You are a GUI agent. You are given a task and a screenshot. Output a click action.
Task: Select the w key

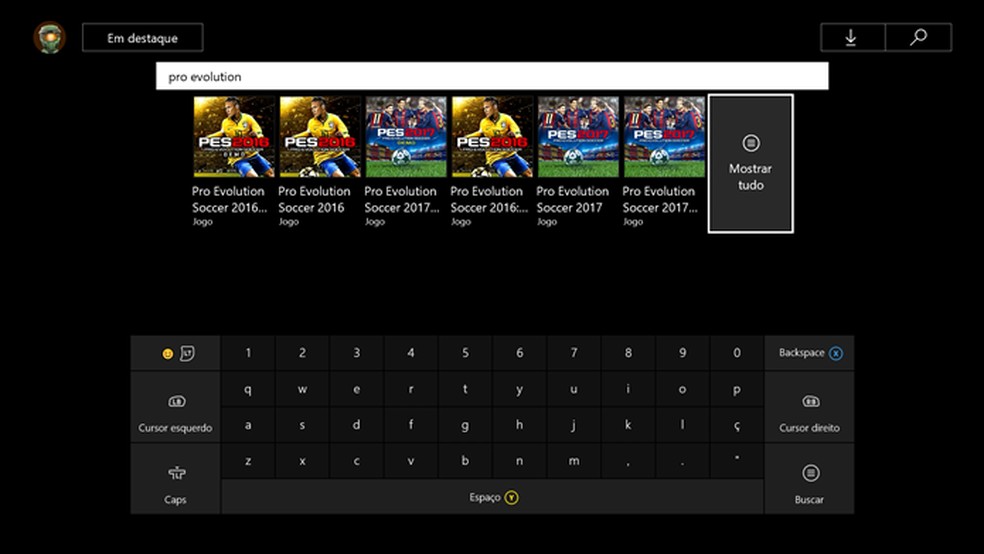tap(302, 390)
